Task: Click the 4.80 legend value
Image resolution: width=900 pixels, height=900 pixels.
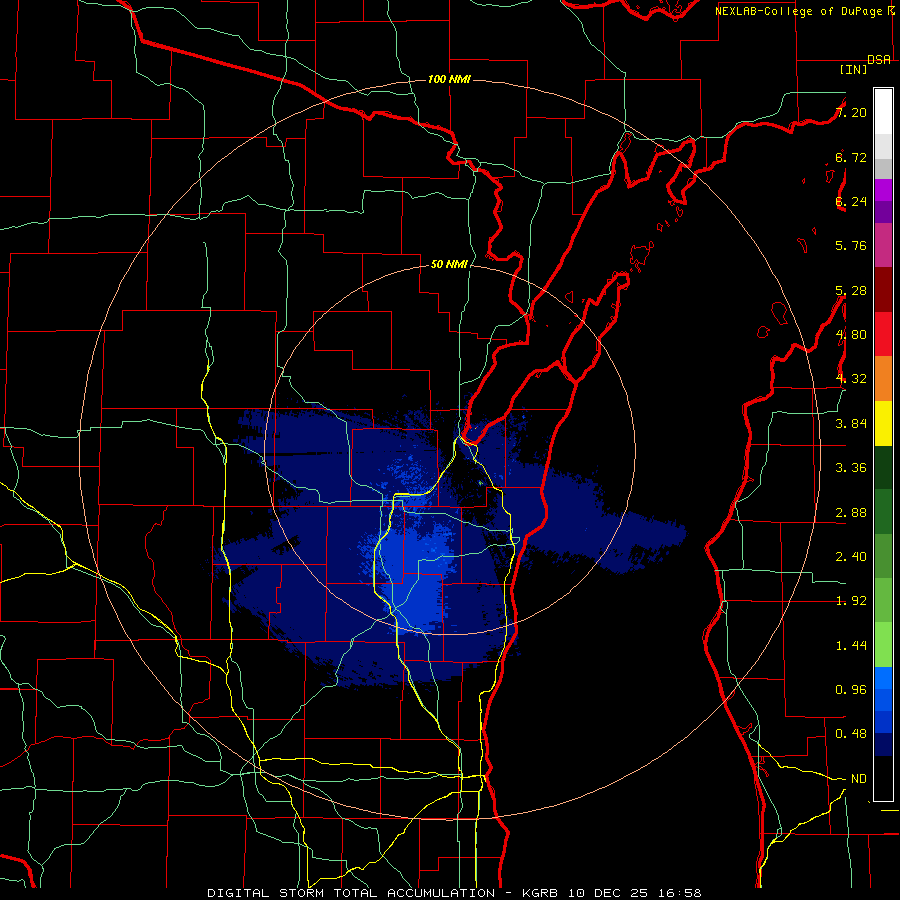Action: (x=851, y=335)
